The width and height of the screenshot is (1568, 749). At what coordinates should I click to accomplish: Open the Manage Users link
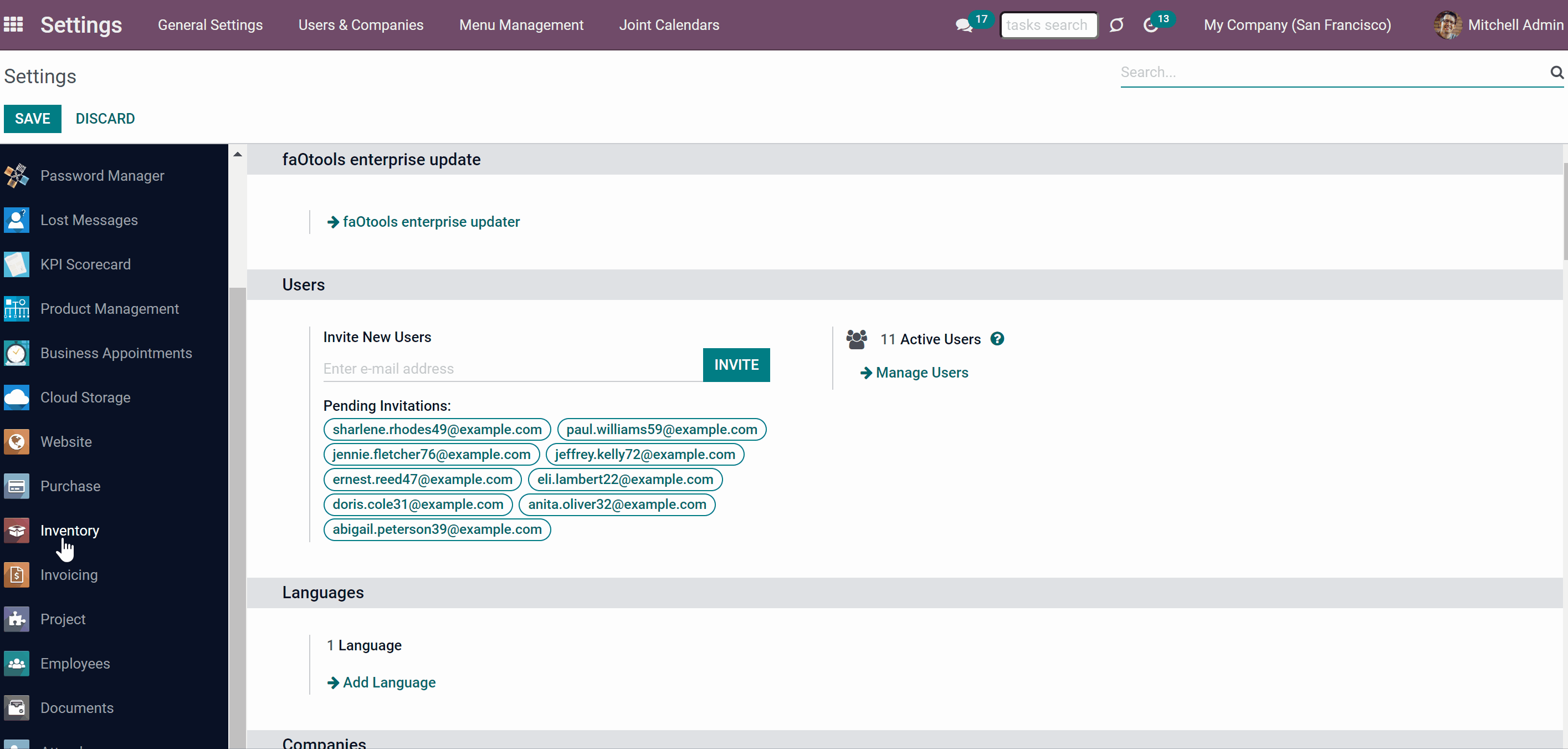tap(914, 373)
